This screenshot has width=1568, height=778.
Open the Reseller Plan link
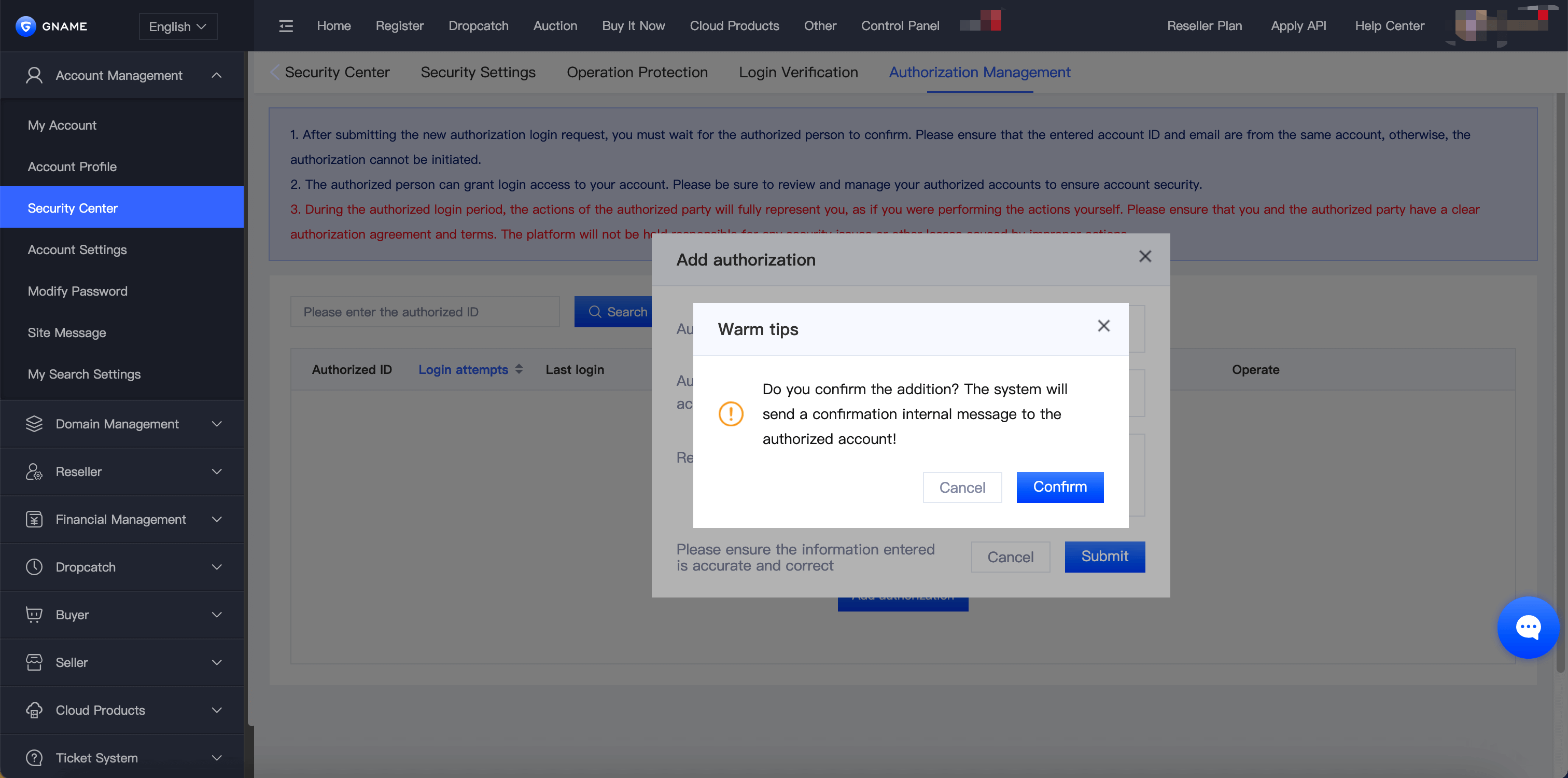click(x=1204, y=25)
